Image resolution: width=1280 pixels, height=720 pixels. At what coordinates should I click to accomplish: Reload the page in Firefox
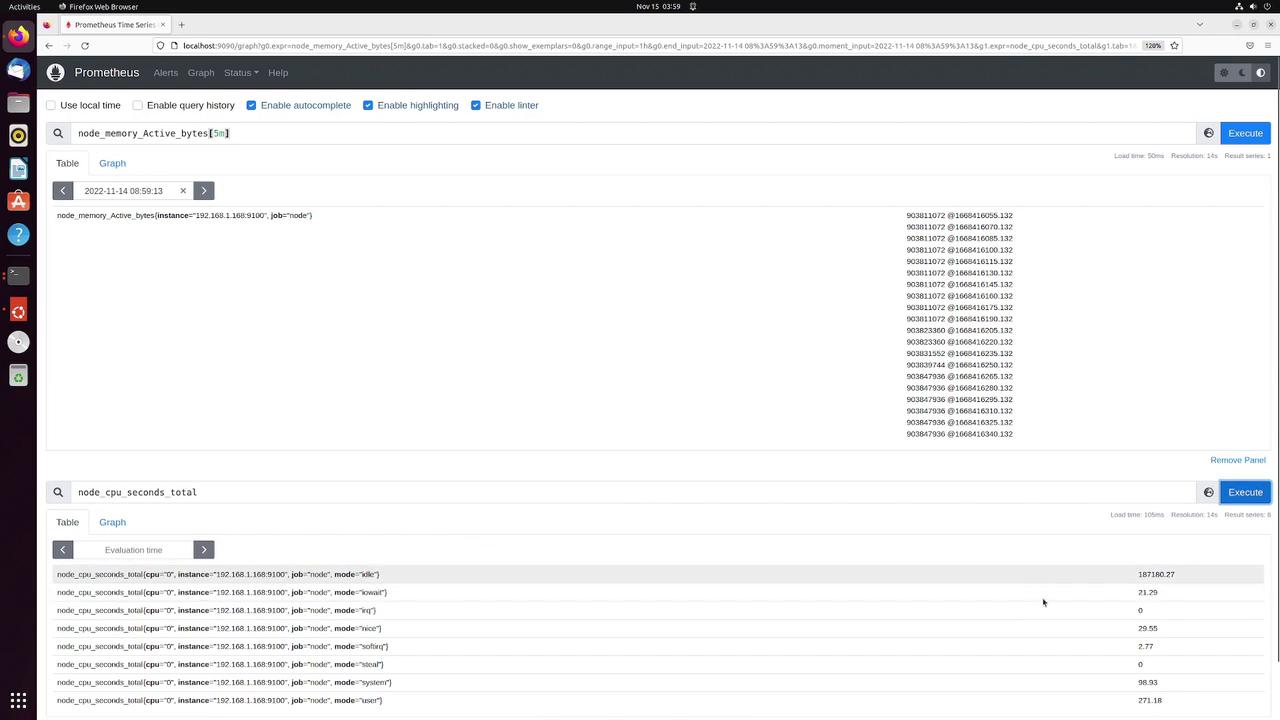coord(85,45)
